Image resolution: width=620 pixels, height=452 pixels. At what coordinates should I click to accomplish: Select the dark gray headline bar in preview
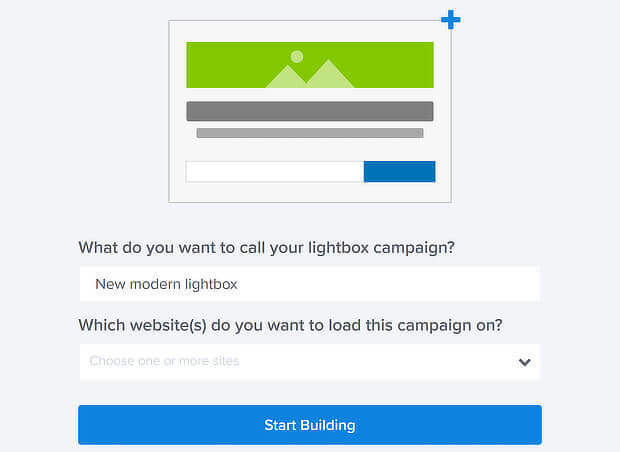click(x=310, y=111)
